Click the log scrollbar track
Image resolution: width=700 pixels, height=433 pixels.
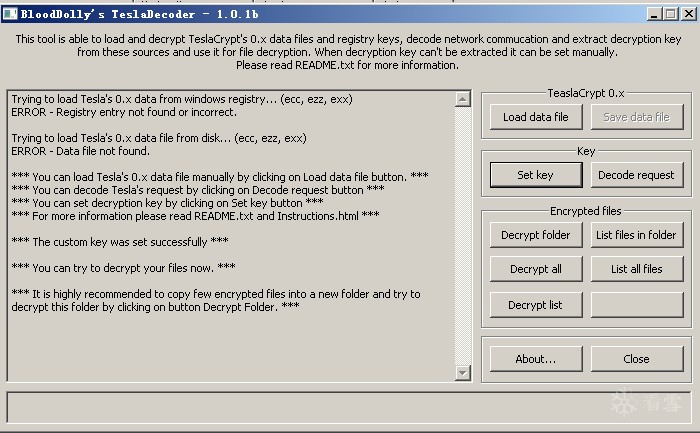pos(462,236)
